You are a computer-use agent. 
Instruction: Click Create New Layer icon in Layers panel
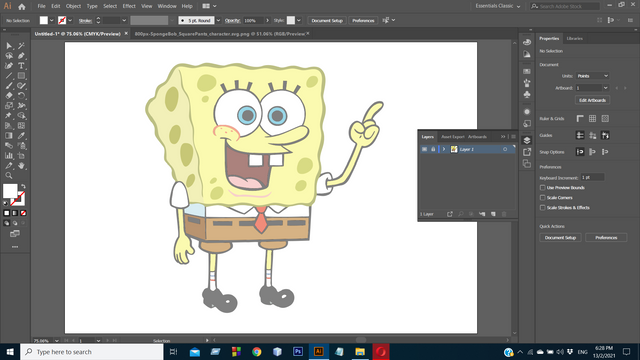493,214
